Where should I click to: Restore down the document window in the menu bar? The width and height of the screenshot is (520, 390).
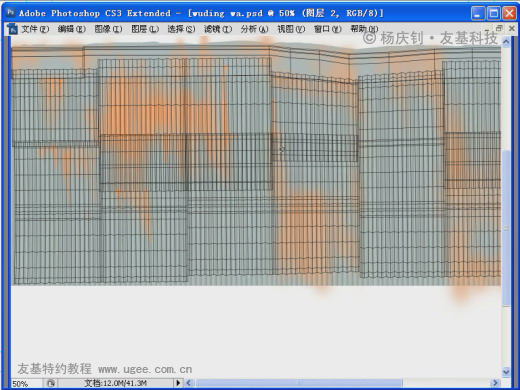coord(499,29)
